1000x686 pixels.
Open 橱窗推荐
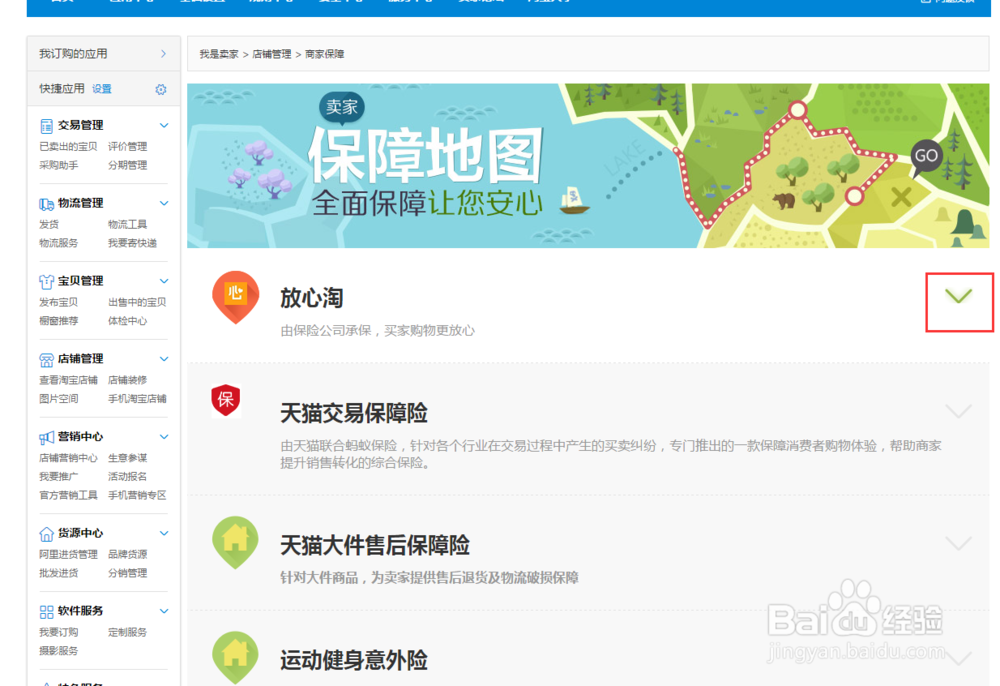coord(58,321)
